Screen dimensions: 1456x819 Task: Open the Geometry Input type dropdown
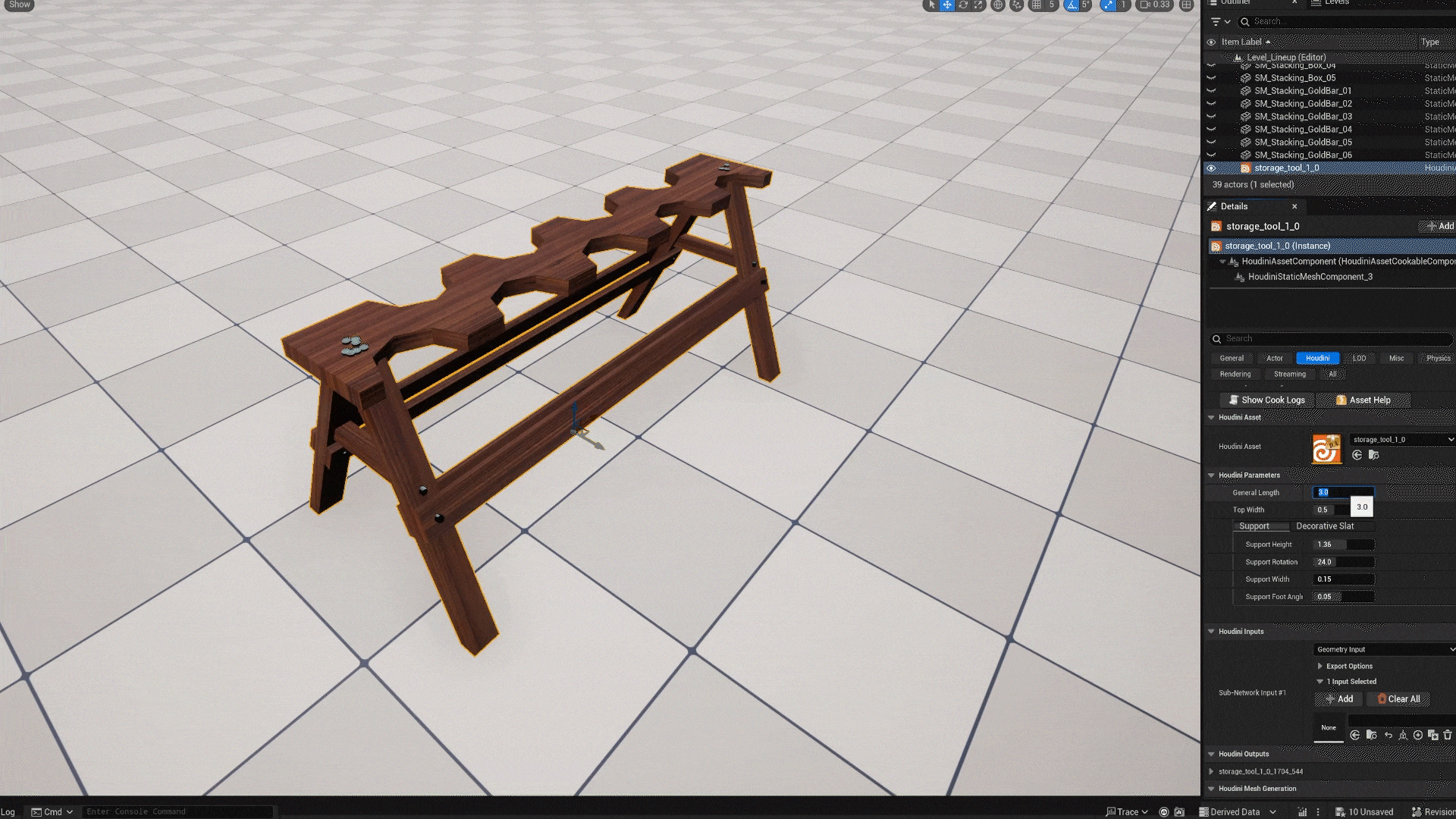coord(1384,649)
